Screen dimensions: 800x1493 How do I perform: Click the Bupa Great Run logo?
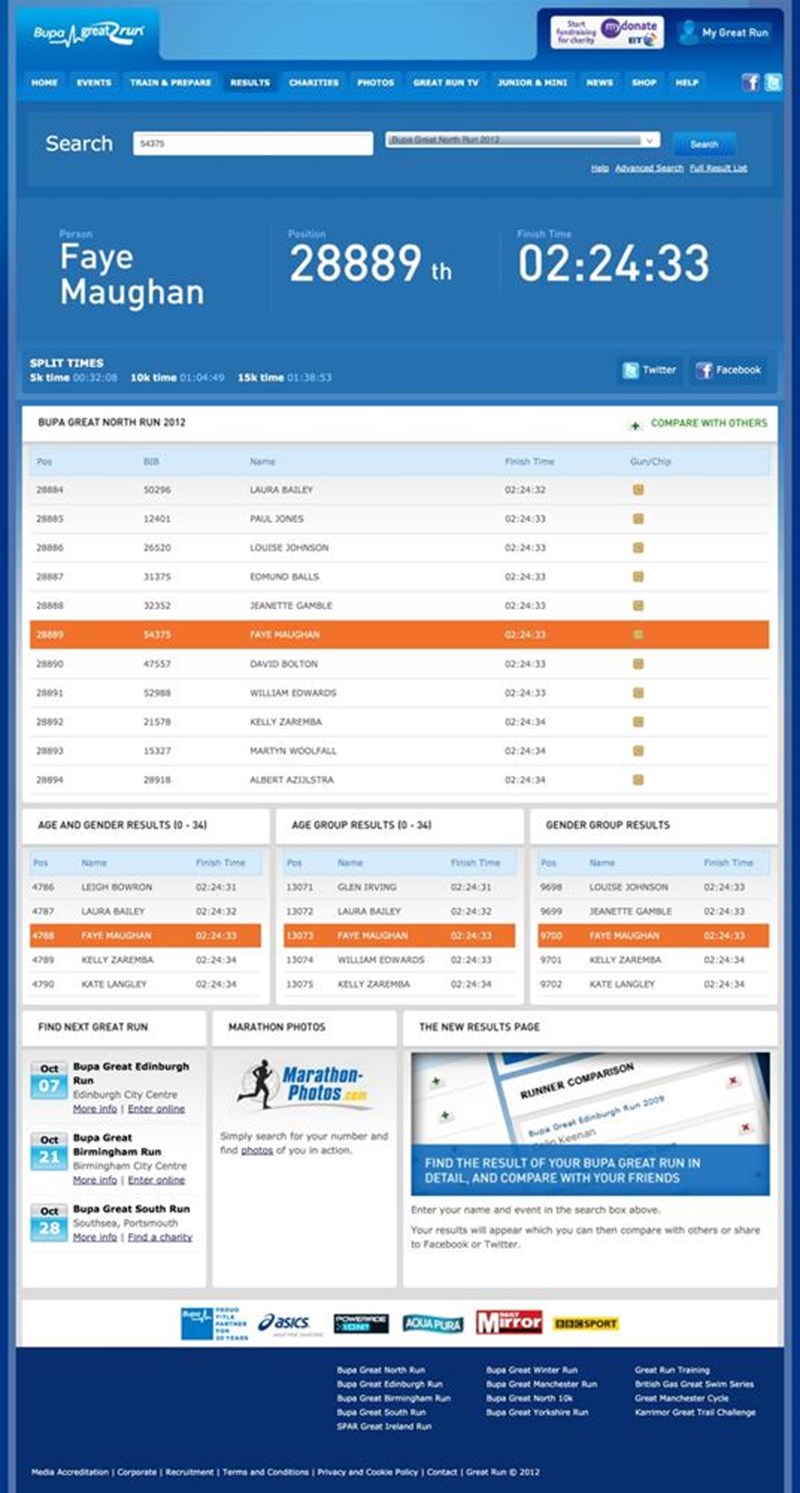click(88, 32)
